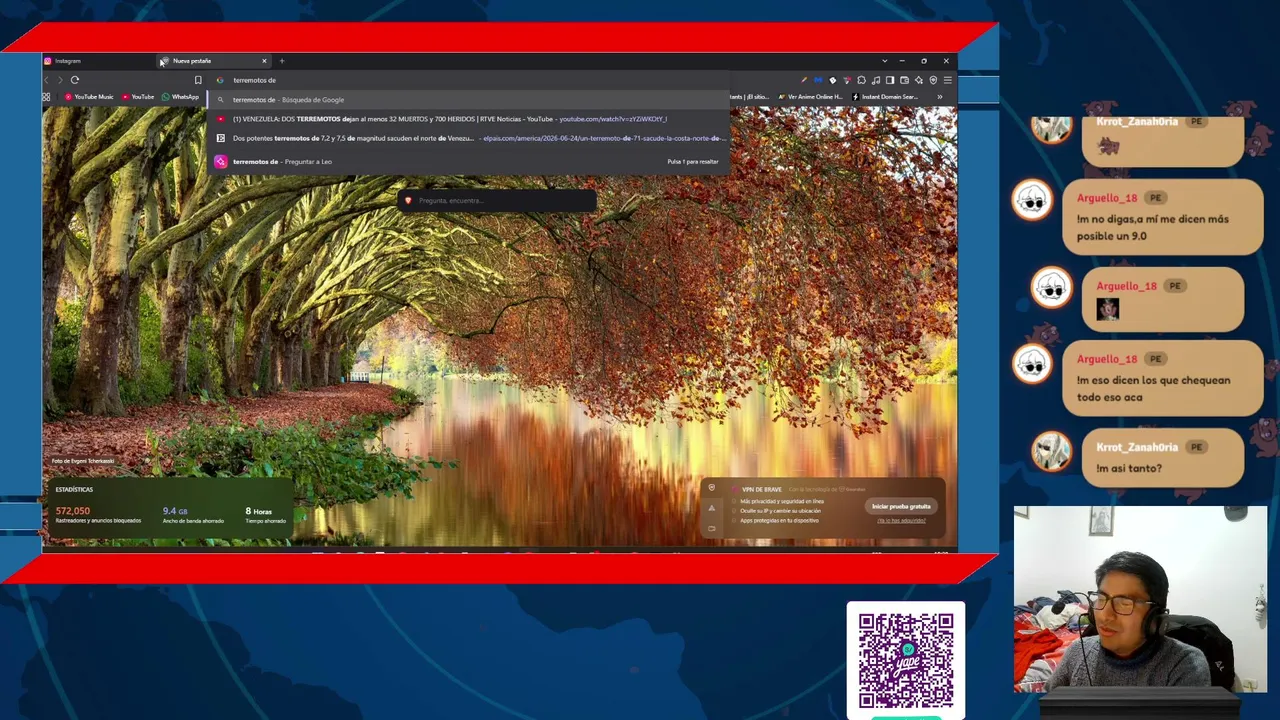Screen dimensions: 1280x720
Task: Switch to the Instagram tab
Action: [x=98, y=61]
